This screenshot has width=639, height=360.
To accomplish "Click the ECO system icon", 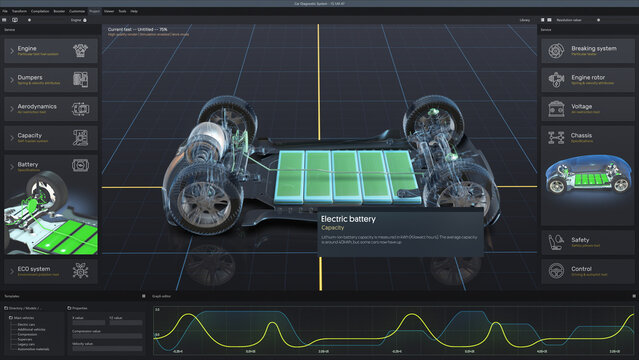I will pyautogui.click(x=80, y=270).
